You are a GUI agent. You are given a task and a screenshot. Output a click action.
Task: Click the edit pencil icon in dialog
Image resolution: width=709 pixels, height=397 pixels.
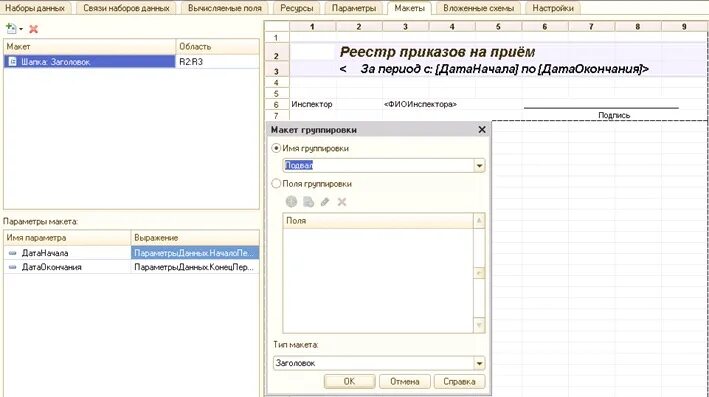tap(325, 202)
